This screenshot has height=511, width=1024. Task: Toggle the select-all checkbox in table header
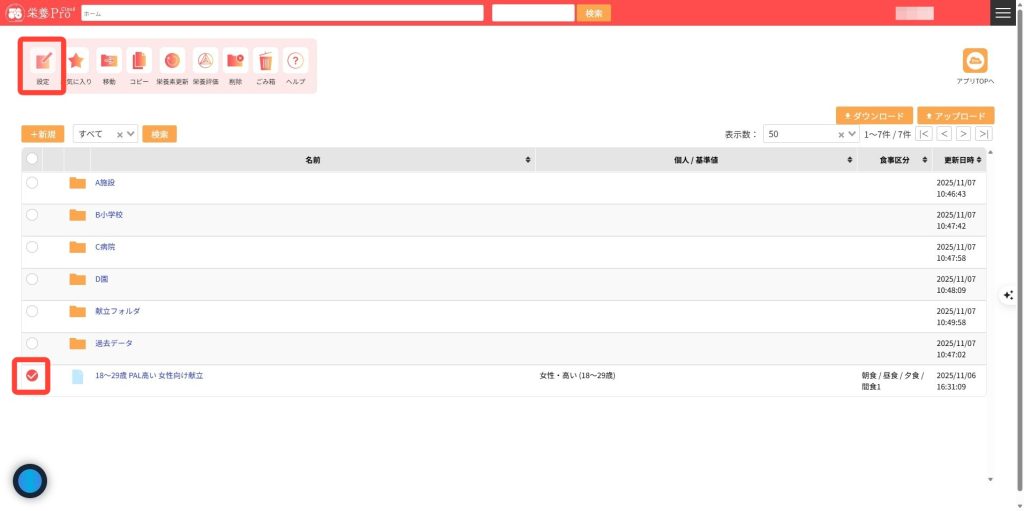[x=32, y=159]
